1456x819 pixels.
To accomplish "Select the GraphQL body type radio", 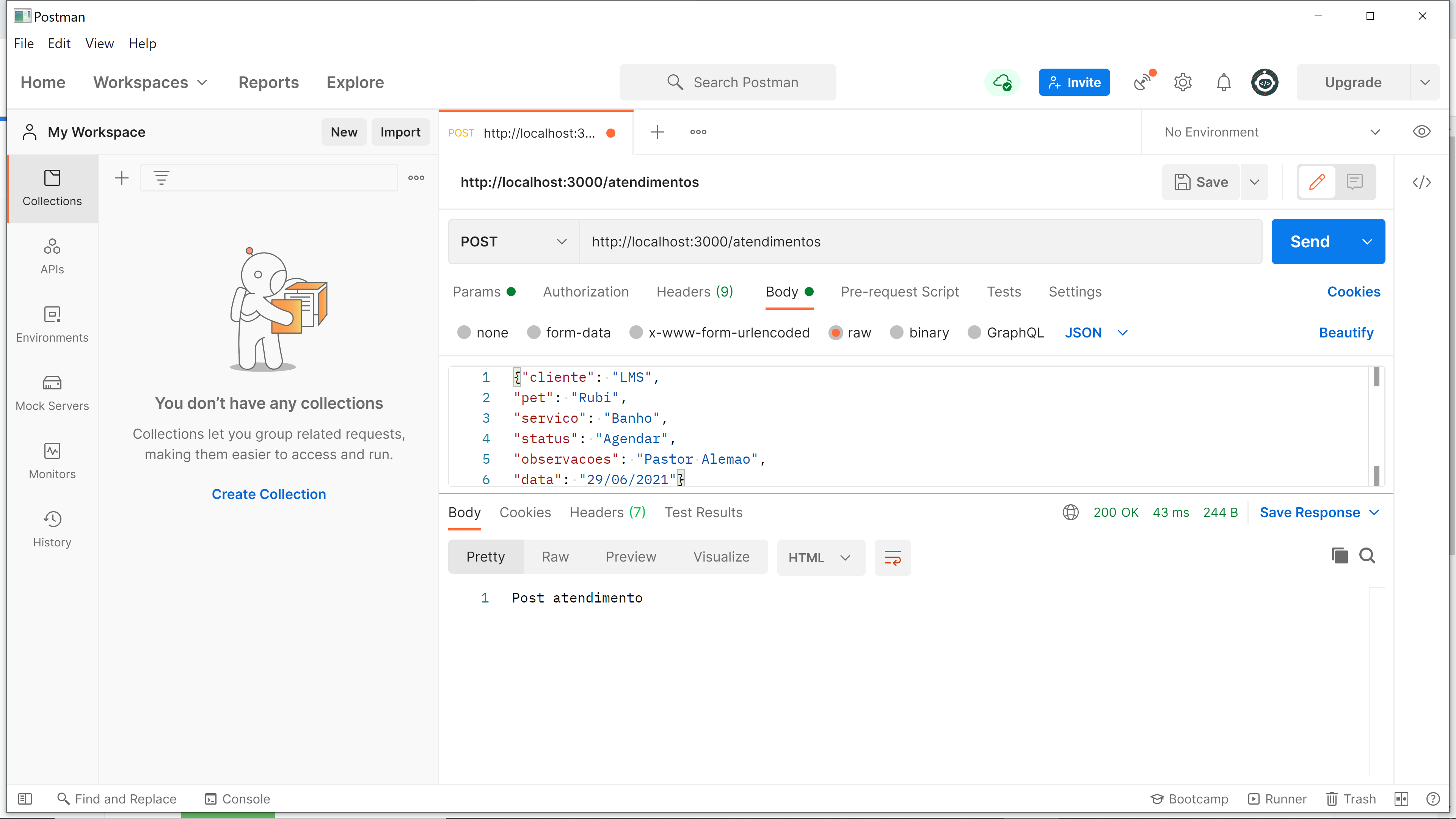I will (x=974, y=333).
